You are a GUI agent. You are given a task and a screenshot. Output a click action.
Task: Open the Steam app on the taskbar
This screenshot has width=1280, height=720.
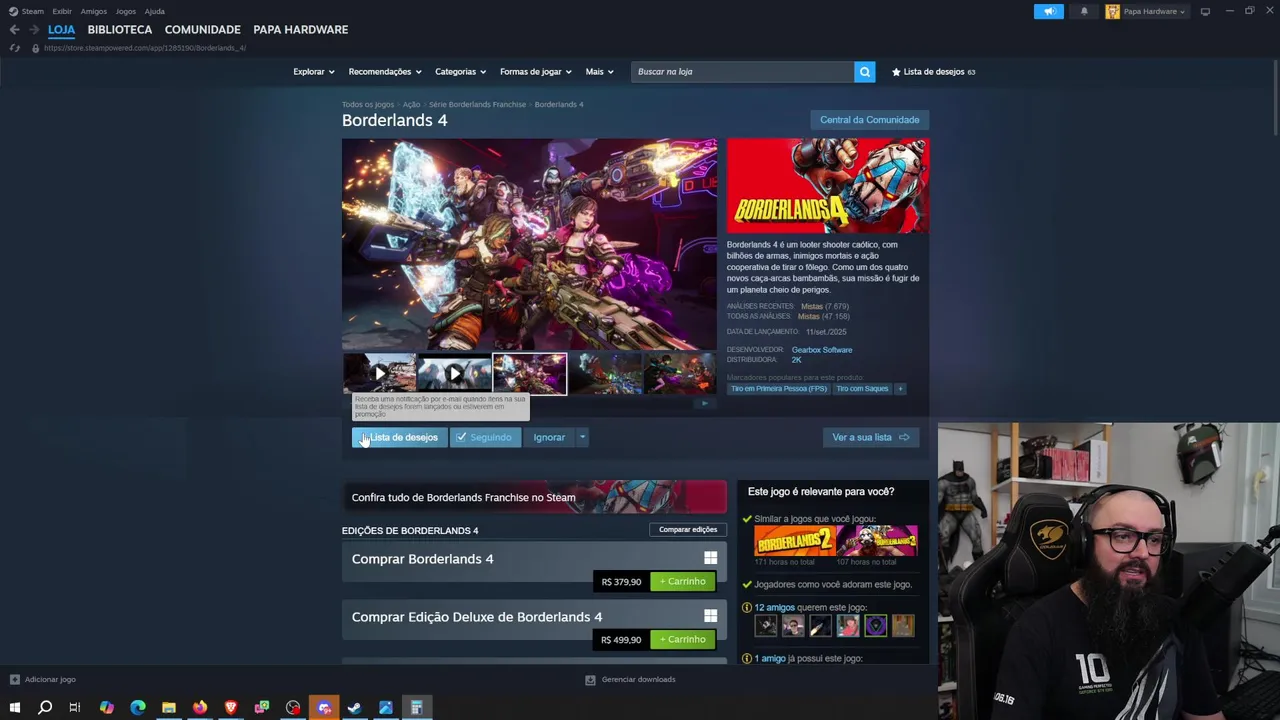pos(354,708)
